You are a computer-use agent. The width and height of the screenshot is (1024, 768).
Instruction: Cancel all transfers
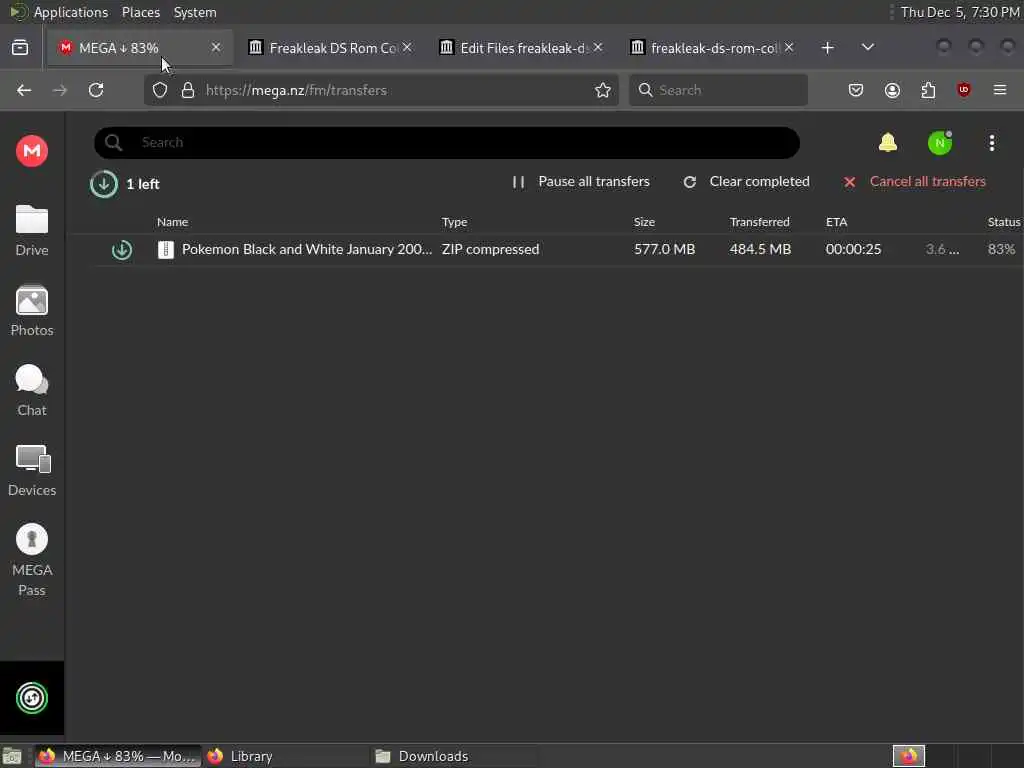914,182
